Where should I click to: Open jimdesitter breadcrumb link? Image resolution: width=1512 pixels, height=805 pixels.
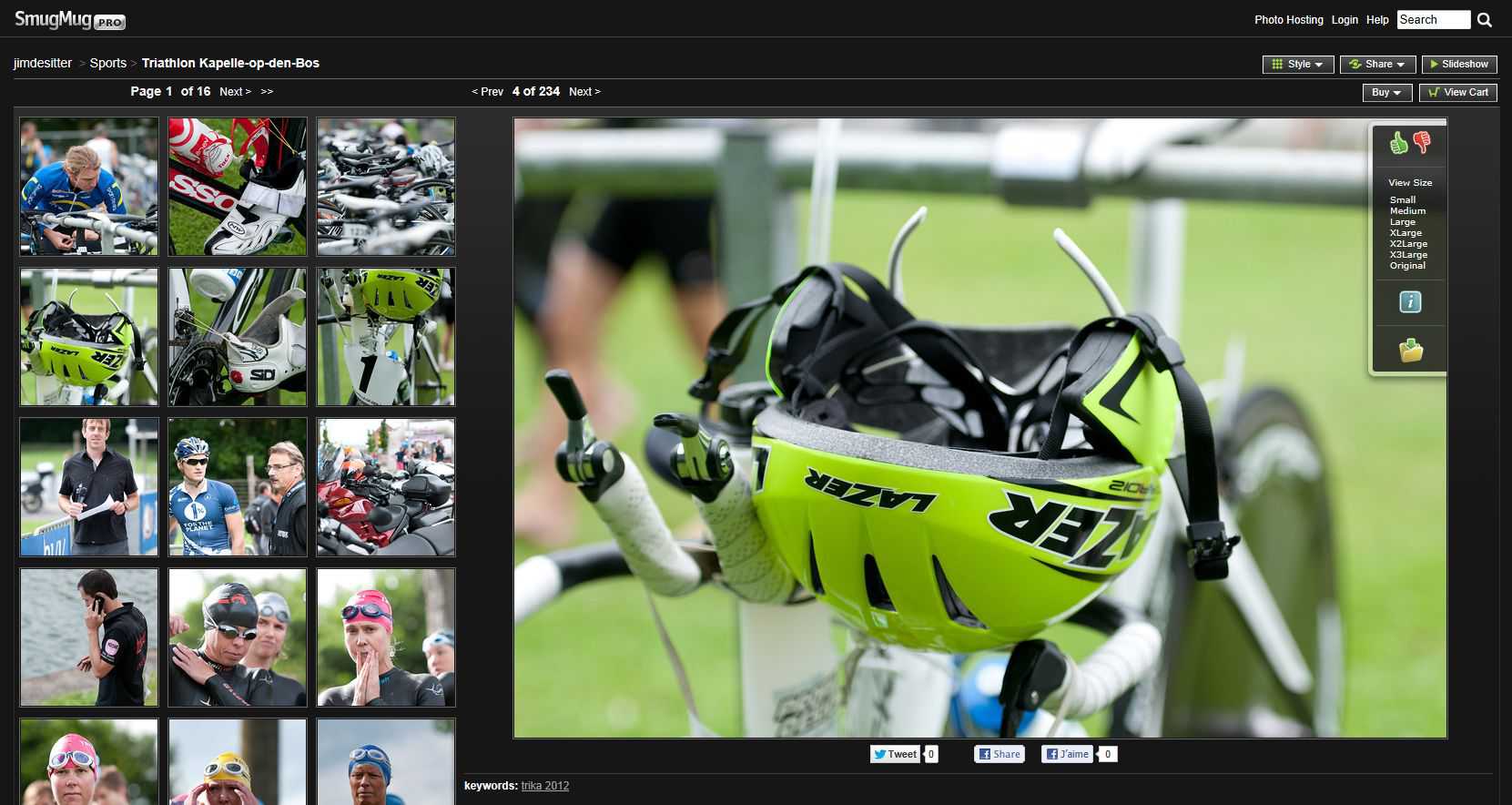pyautogui.click(x=43, y=63)
